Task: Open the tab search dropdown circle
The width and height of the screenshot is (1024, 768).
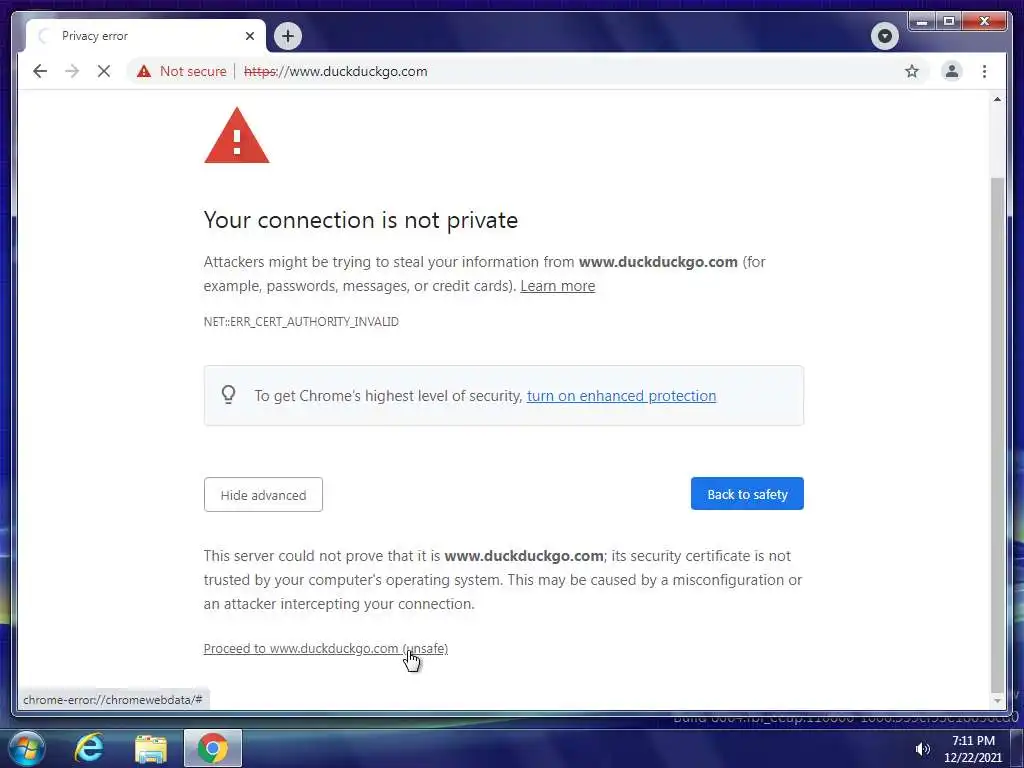Action: pyautogui.click(x=884, y=36)
